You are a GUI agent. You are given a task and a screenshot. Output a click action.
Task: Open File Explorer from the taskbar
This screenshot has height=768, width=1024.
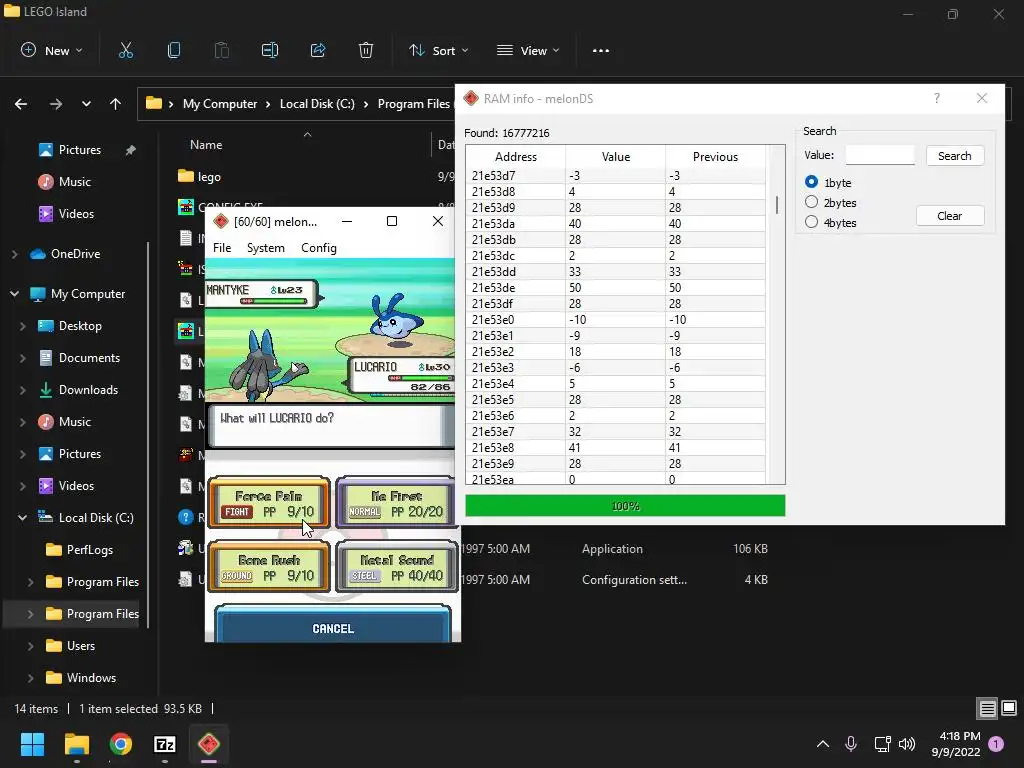(x=76, y=744)
